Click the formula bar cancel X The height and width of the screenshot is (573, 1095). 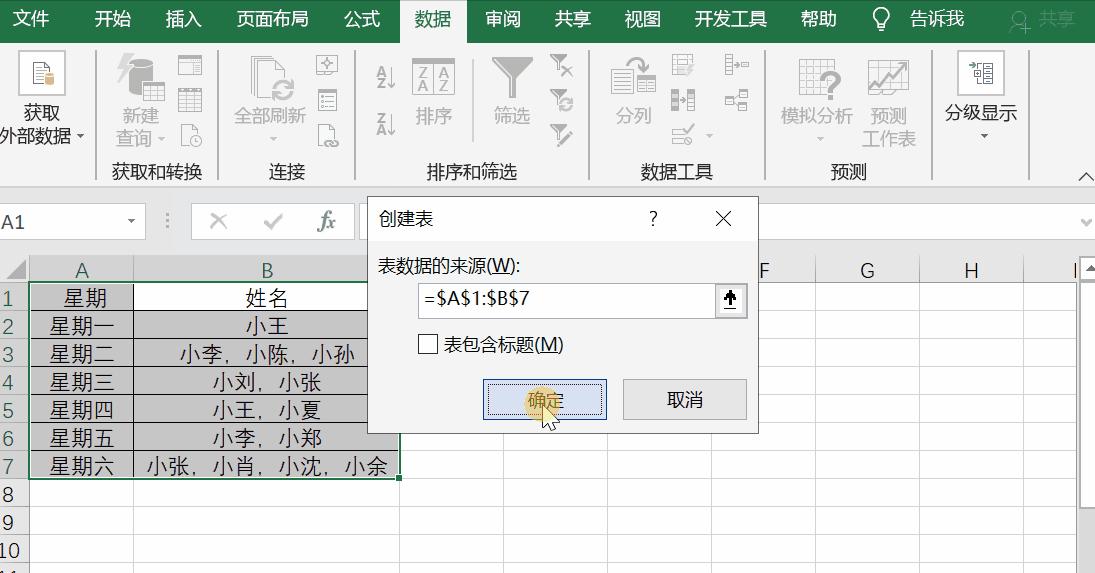pos(218,222)
